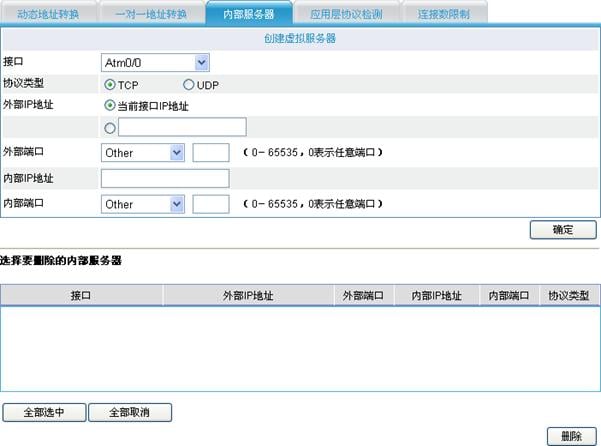The width and height of the screenshot is (601, 446).
Task: Click the custom external IP address field
Action: pos(182,127)
